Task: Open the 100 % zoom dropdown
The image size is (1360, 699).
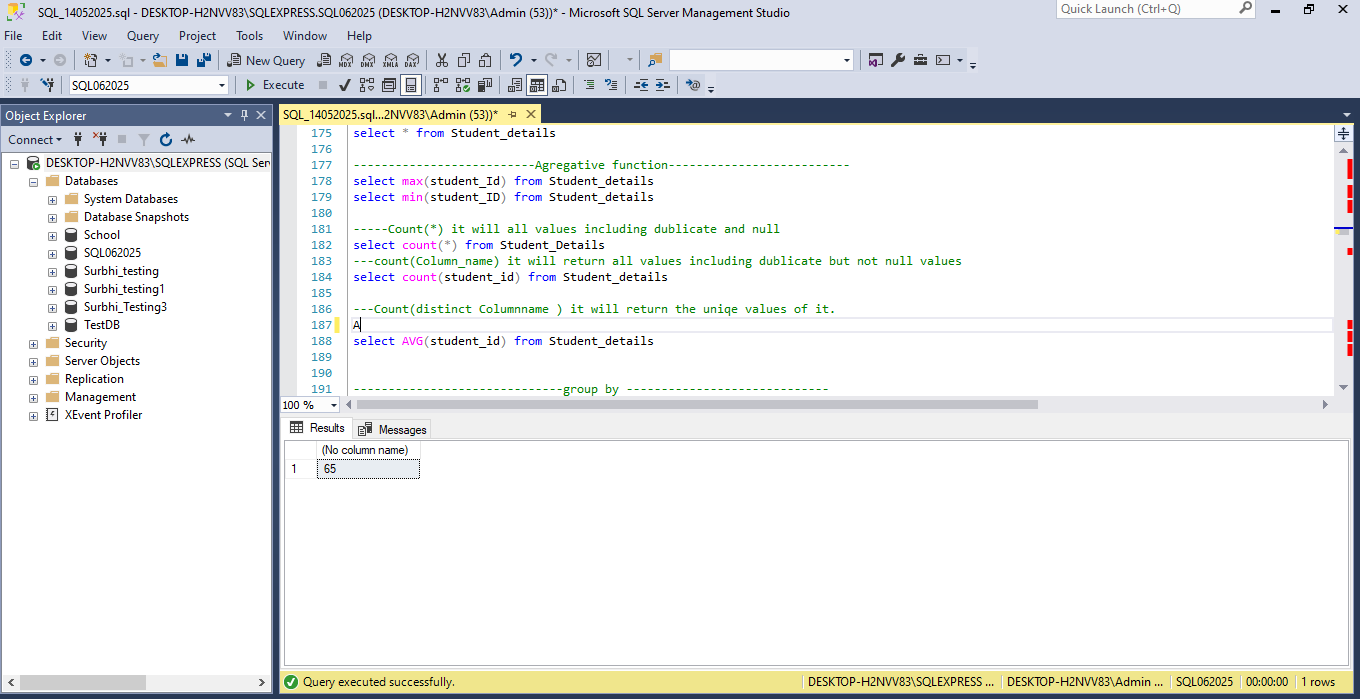Action: [x=334, y=405]
